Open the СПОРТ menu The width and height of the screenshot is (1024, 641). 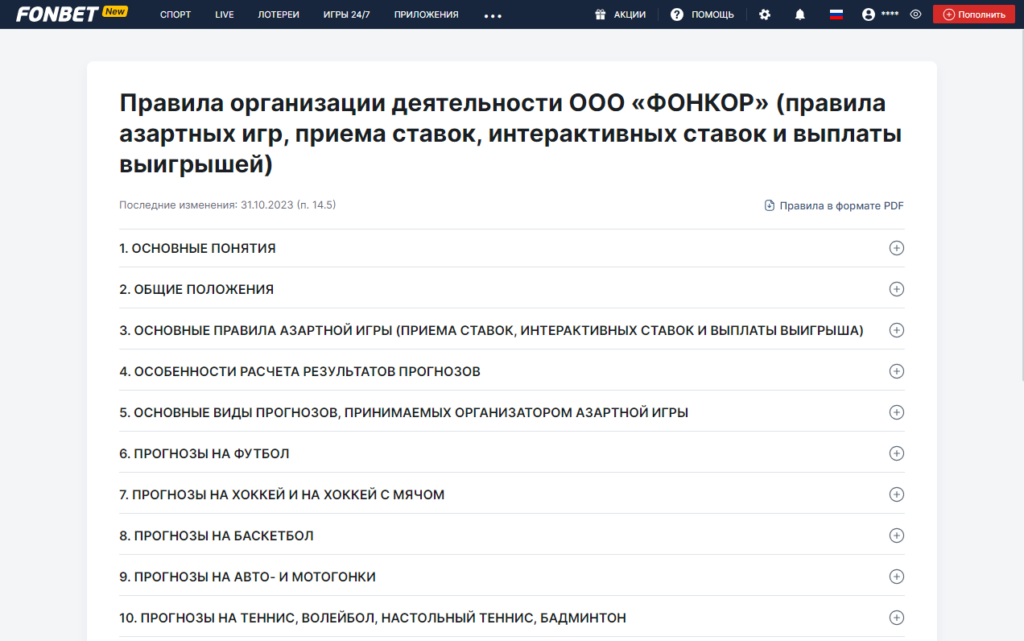pos(175,14)
